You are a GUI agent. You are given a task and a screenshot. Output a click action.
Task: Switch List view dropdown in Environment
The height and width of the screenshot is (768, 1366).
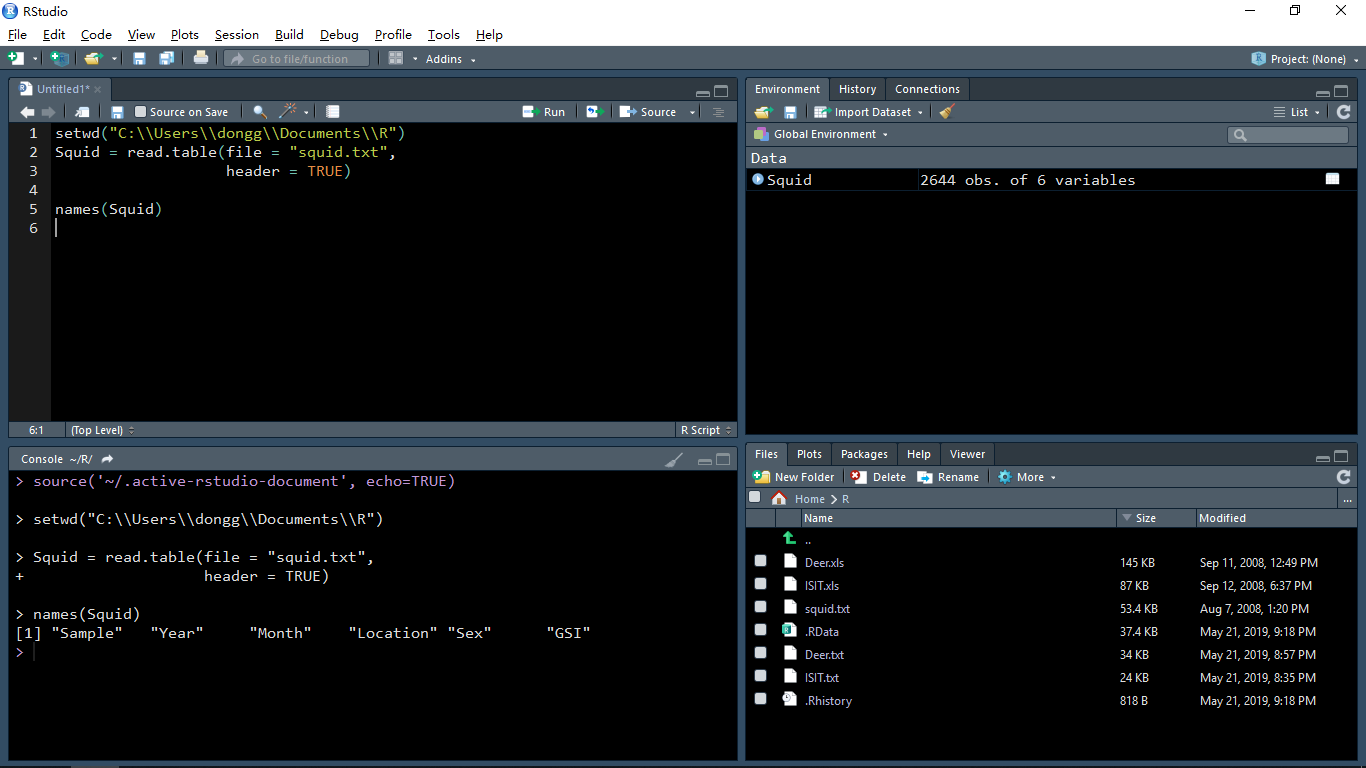(1297, 112)
